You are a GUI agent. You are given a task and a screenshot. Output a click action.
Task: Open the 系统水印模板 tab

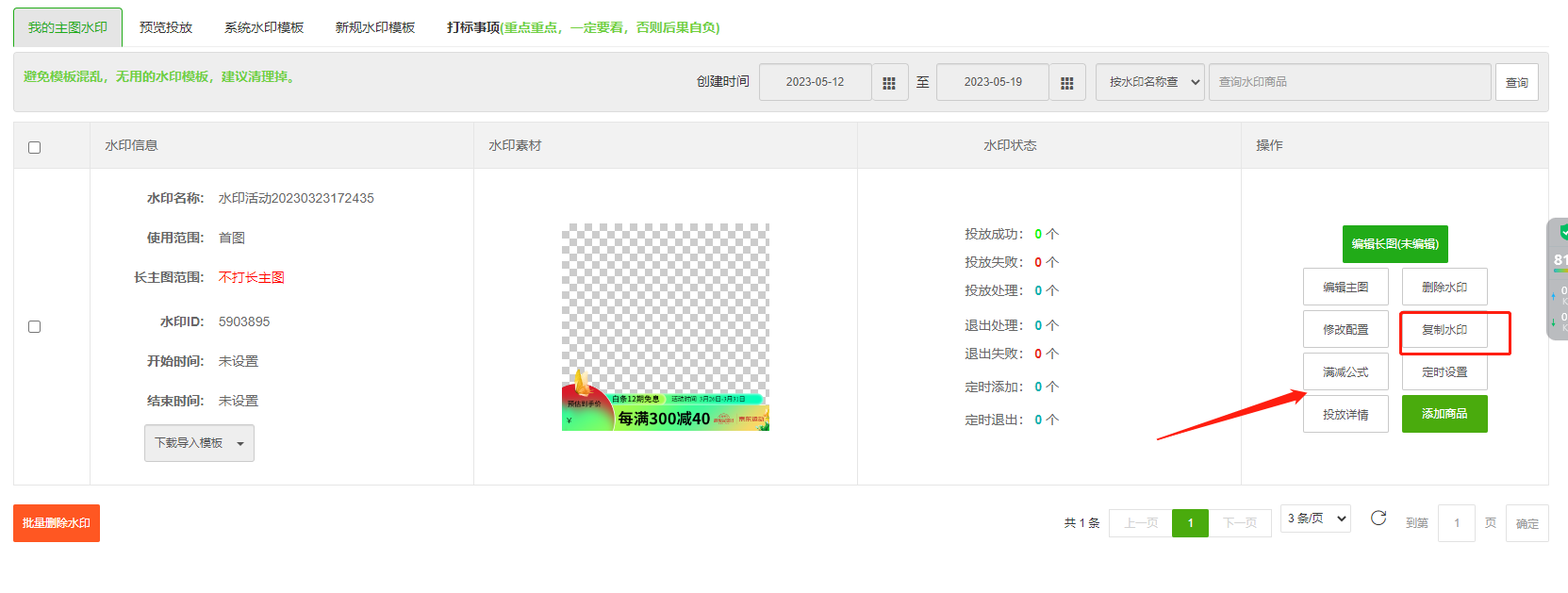pyautogui.click(x=264, y=27)
